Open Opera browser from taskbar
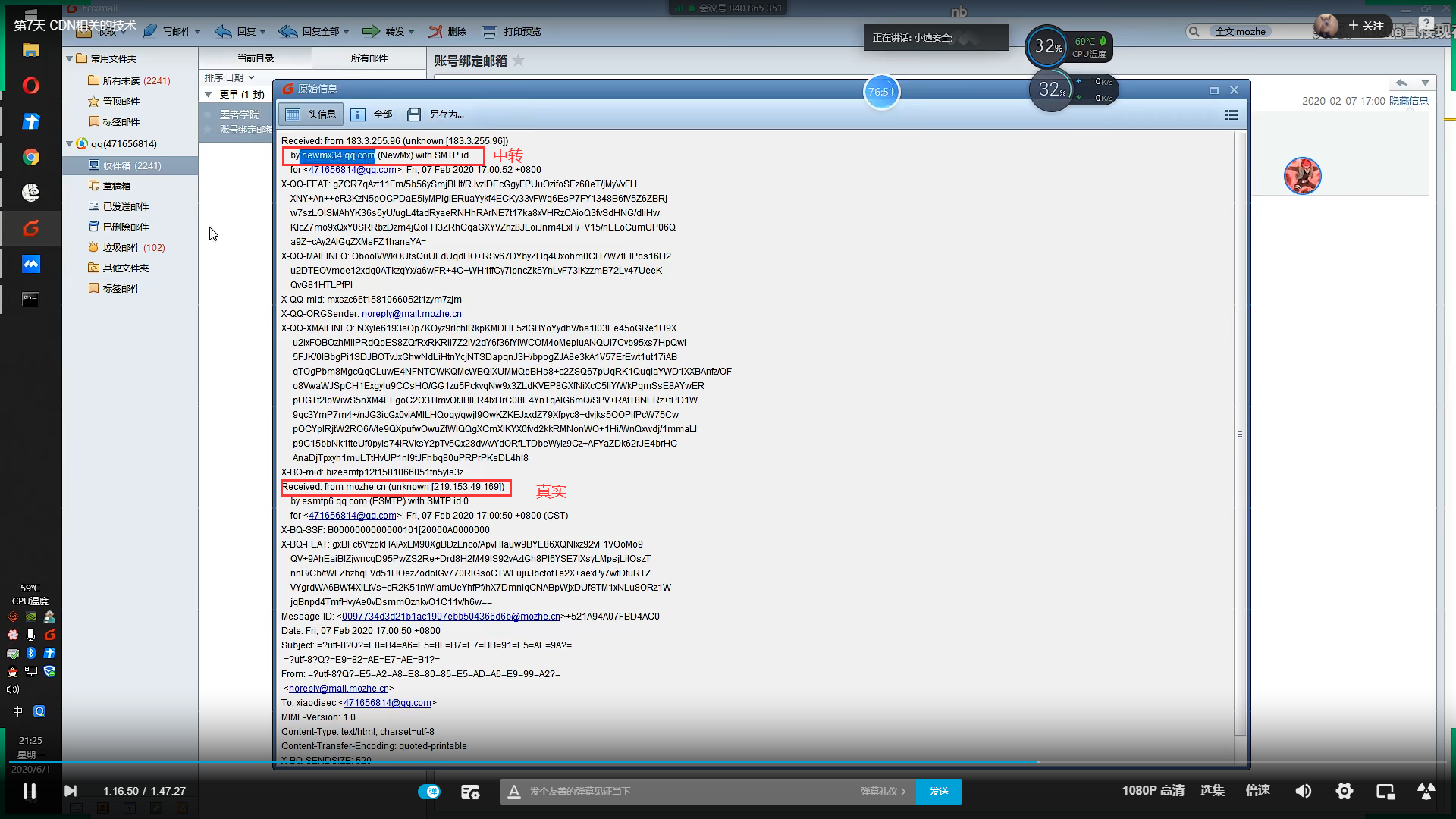Screen dimensions: 1456x819 click(x=31, y=86)
